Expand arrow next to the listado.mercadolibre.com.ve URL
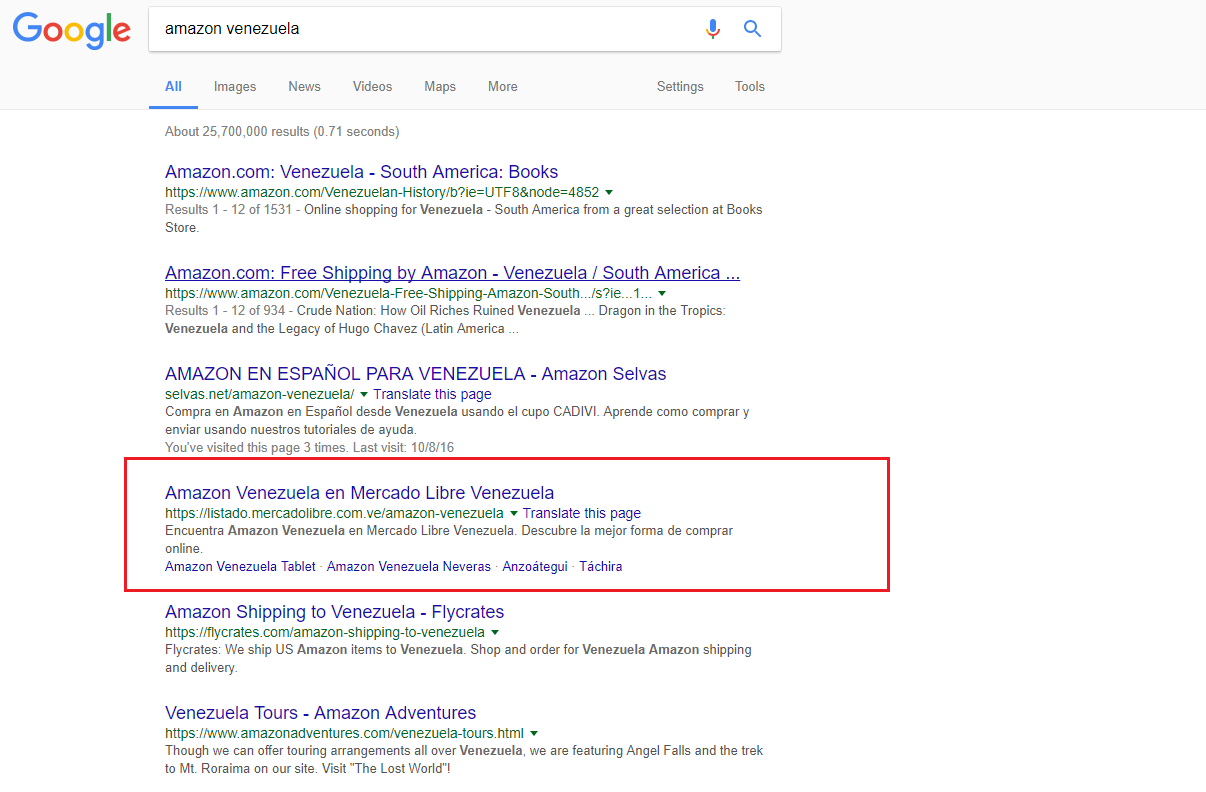Viewport: 1206px width, 792px height. click(x=514, y=513)
